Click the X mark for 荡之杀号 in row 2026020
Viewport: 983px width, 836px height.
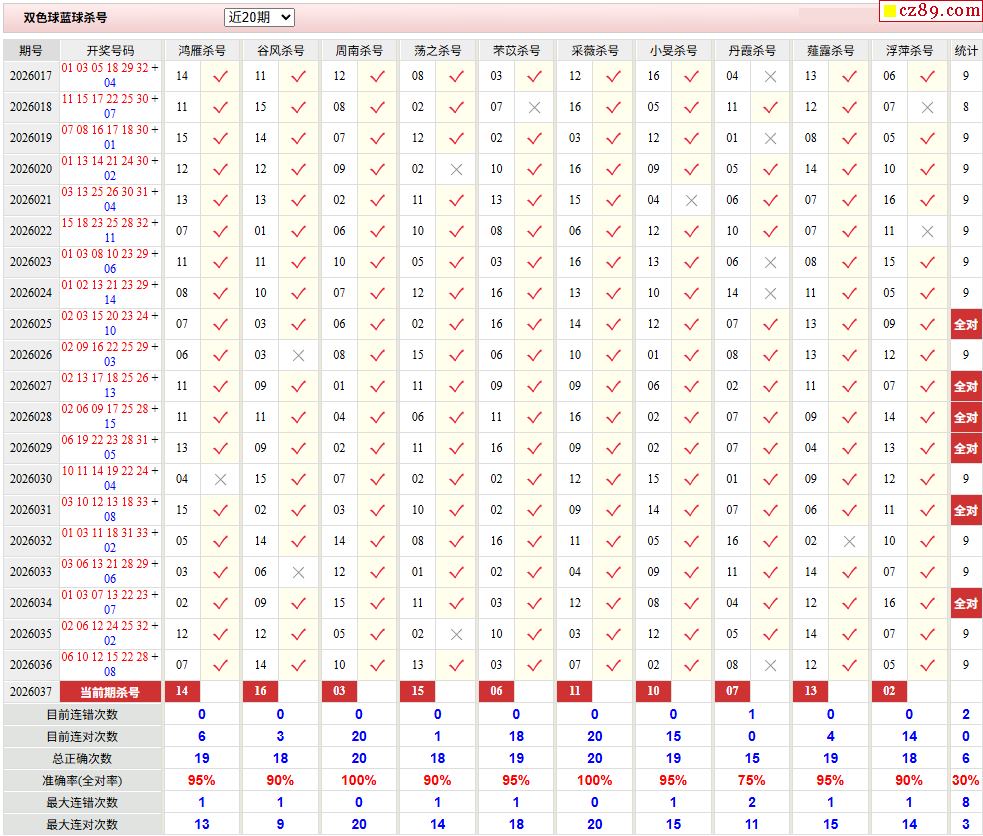point(456,169)
